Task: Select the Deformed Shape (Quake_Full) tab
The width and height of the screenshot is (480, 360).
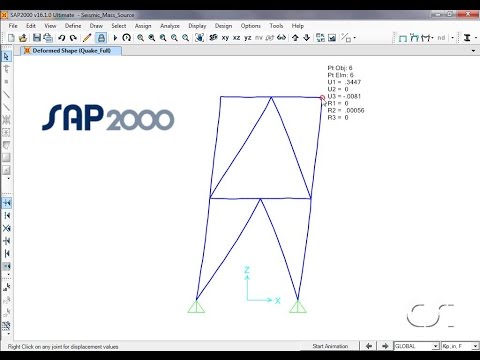Action: 71,51
